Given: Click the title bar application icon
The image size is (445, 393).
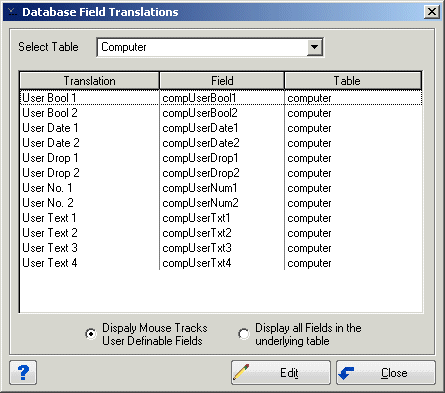Looking at the screenshot, I should 12,12.
